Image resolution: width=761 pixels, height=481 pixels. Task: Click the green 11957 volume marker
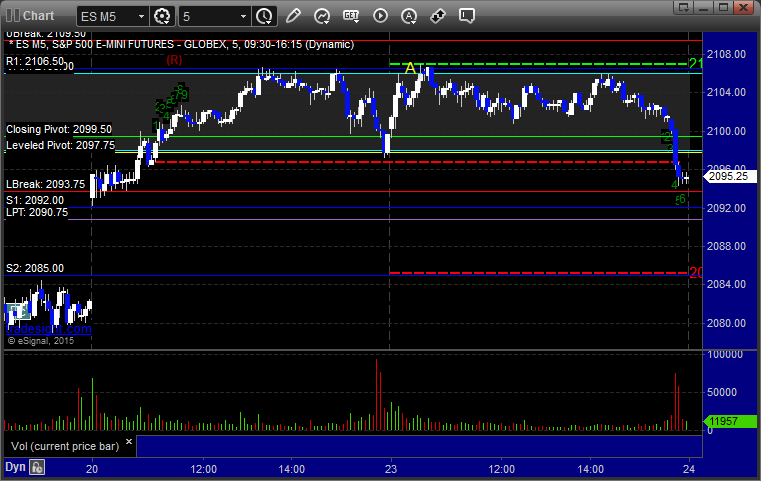[730, 421]
